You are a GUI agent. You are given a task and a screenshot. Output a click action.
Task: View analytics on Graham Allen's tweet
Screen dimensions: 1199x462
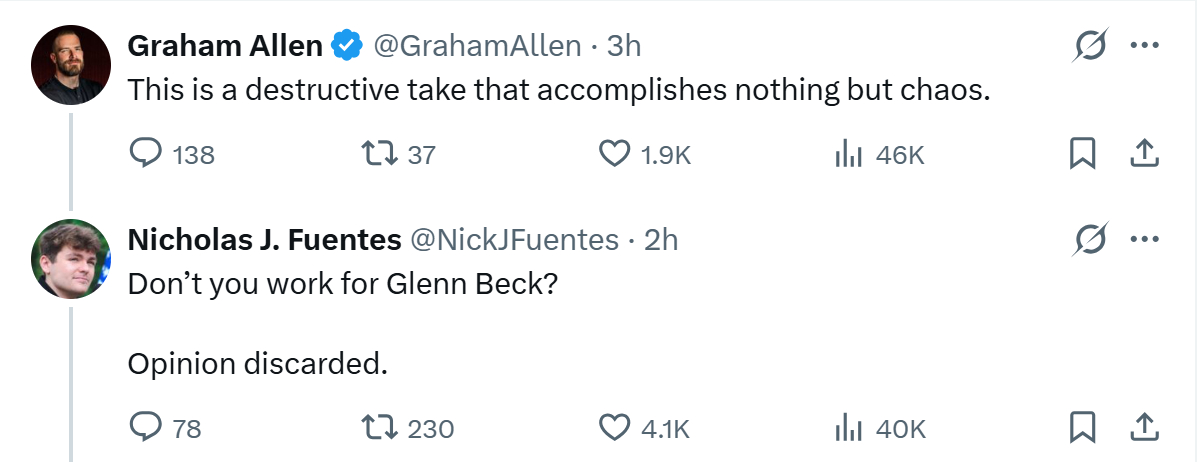pos(848,154)
